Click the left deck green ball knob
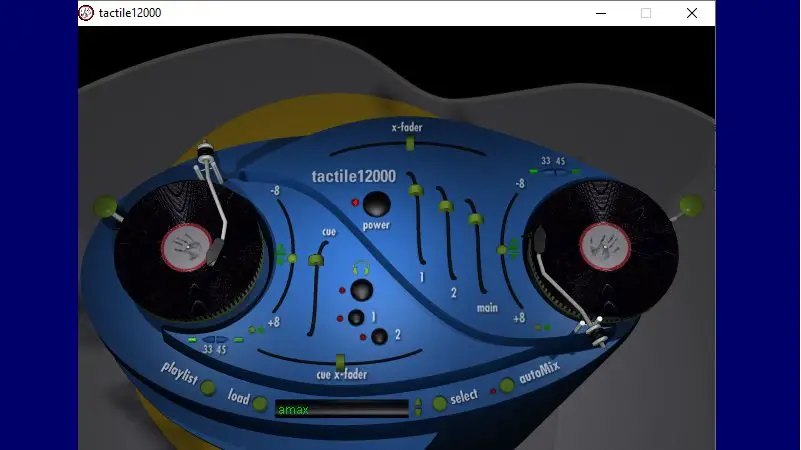The height and width of the screenshot is (450, 801). 106,206
